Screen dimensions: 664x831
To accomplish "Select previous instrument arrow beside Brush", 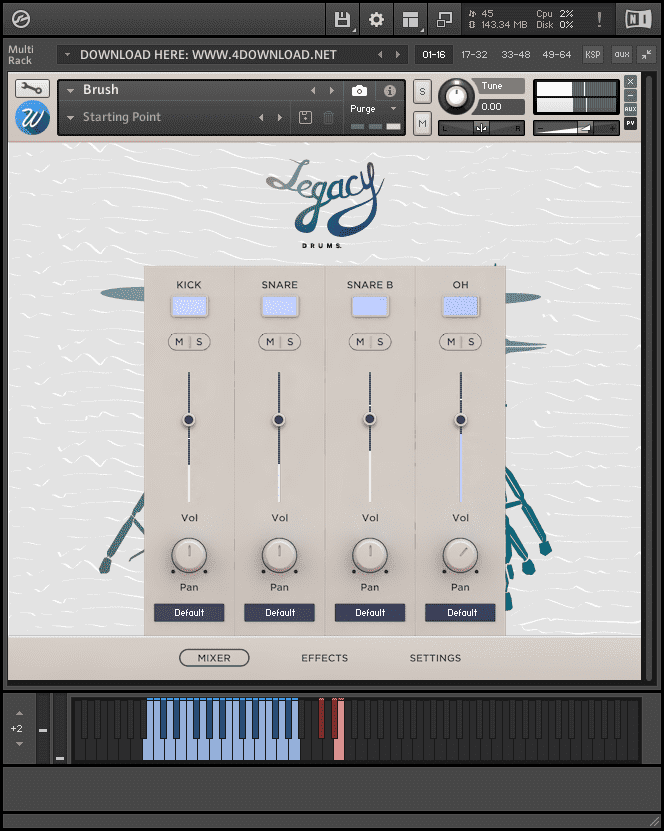I will [x=313, y=91].
